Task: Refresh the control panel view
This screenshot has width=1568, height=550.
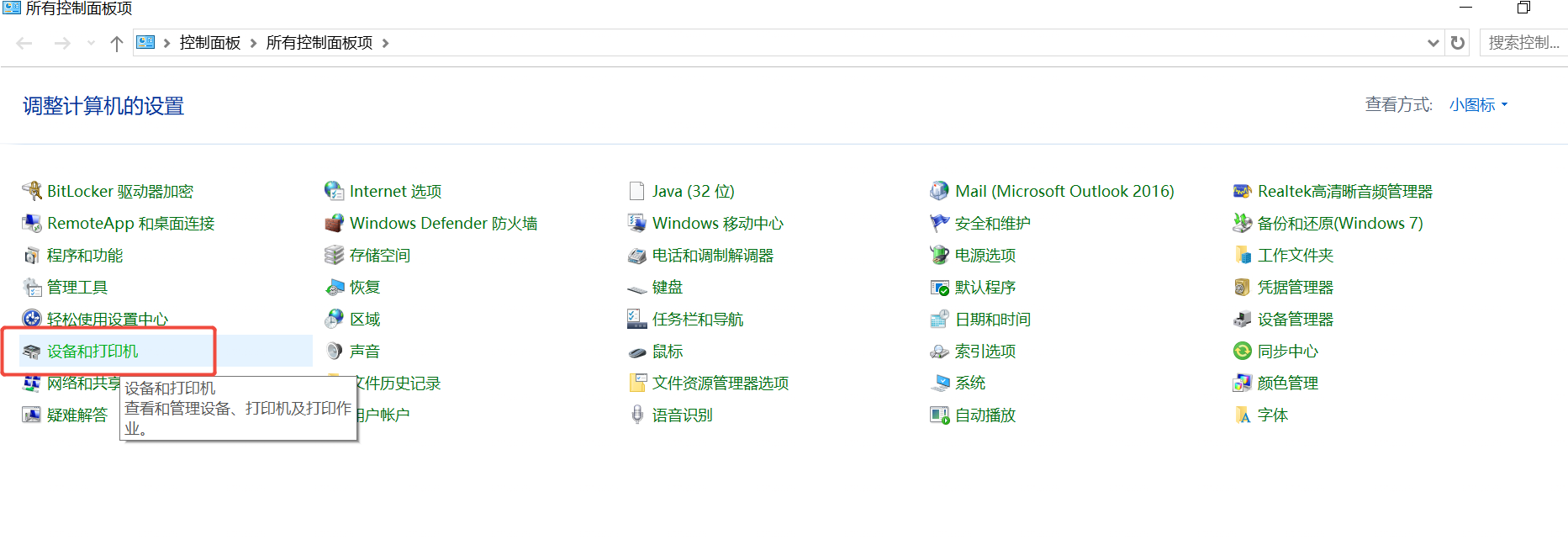Action: coord(1458,43)
